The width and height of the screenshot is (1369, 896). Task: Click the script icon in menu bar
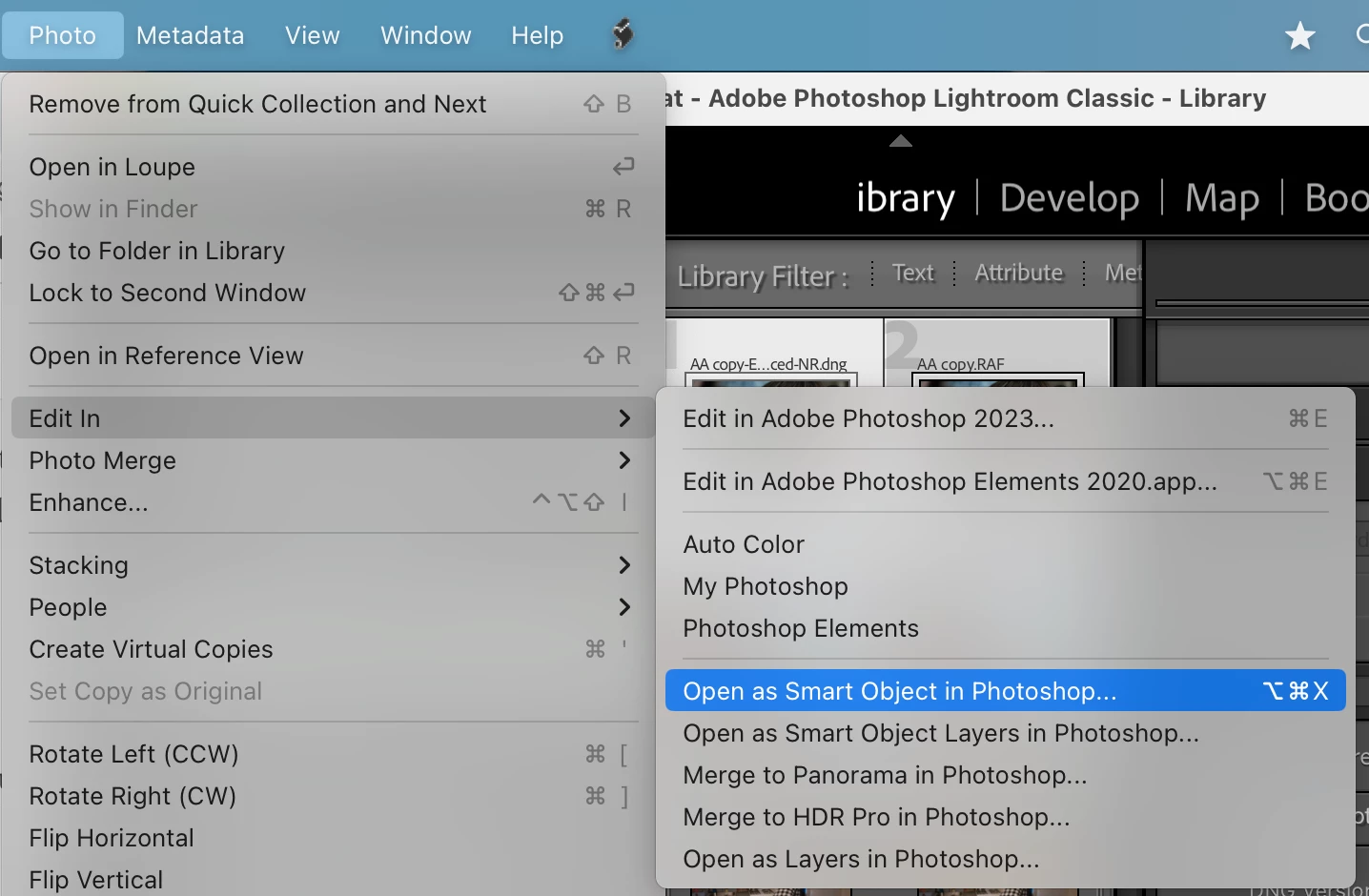[623, 35]
